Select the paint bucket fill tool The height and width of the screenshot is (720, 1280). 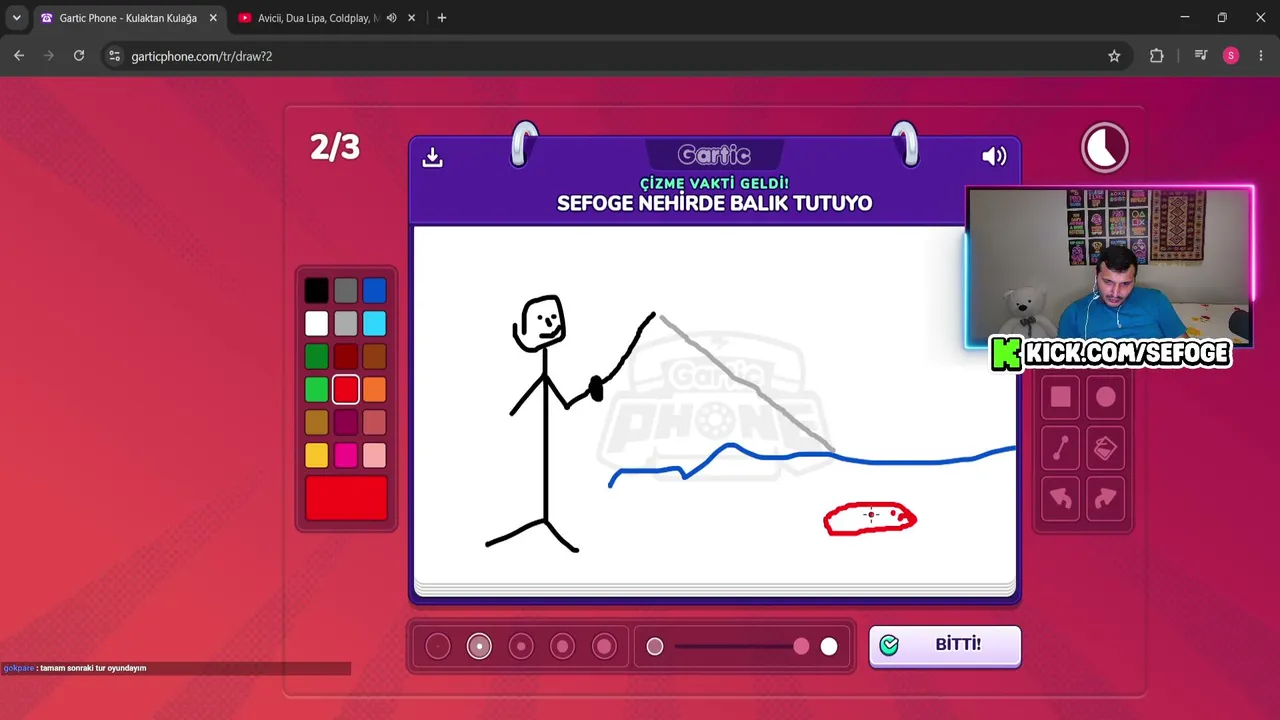[x=1105, y=448]
